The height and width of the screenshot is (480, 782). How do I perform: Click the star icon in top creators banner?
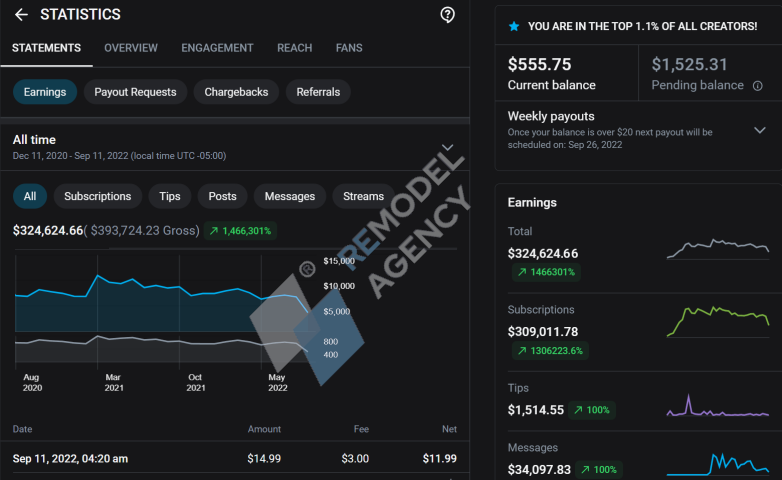coord(514,26)
